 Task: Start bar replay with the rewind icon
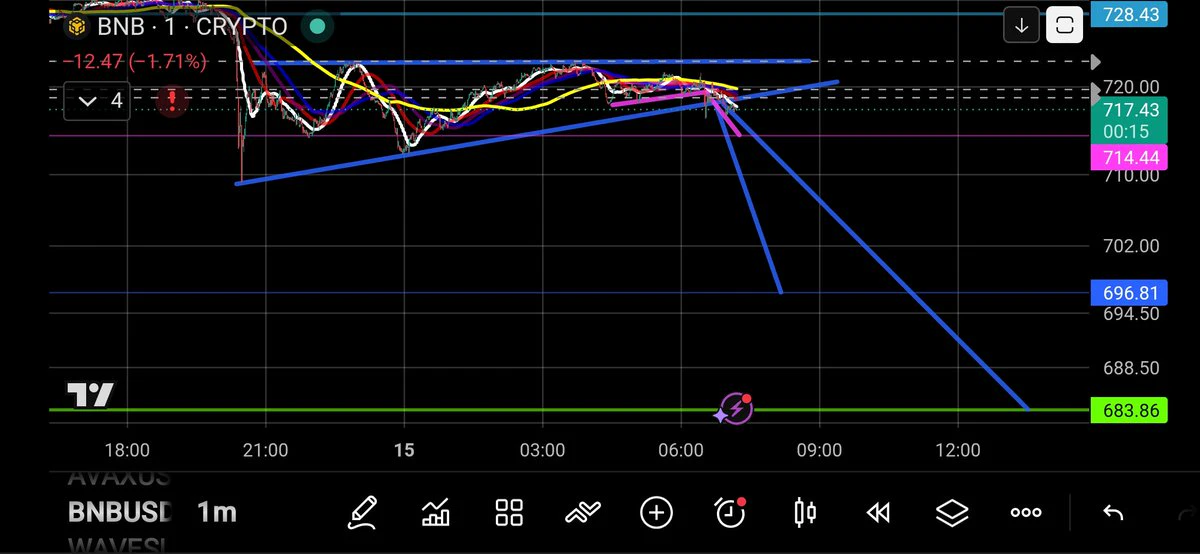click(878, 513)
